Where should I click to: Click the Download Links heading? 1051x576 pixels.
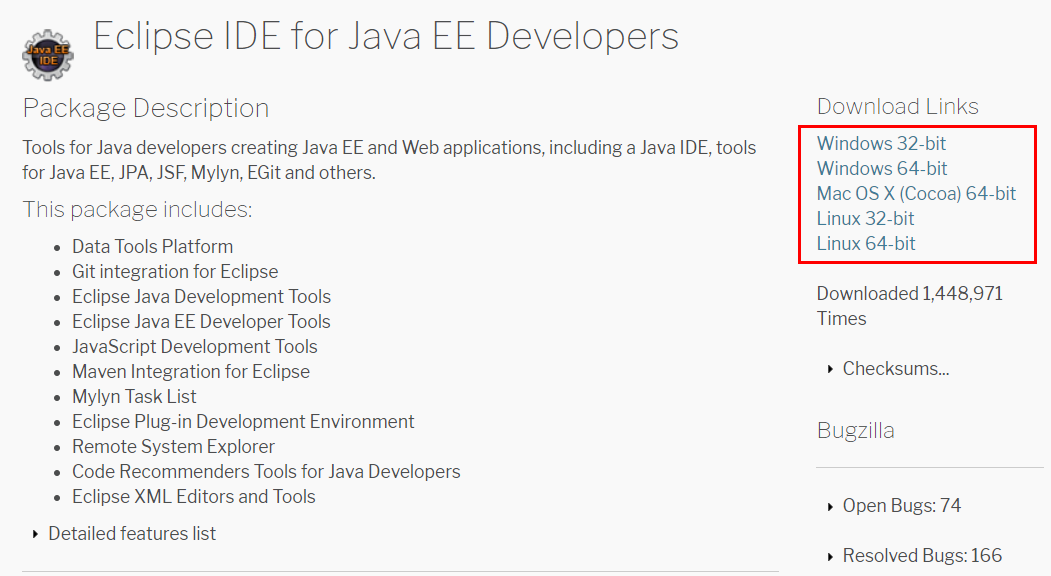point(898,107)
